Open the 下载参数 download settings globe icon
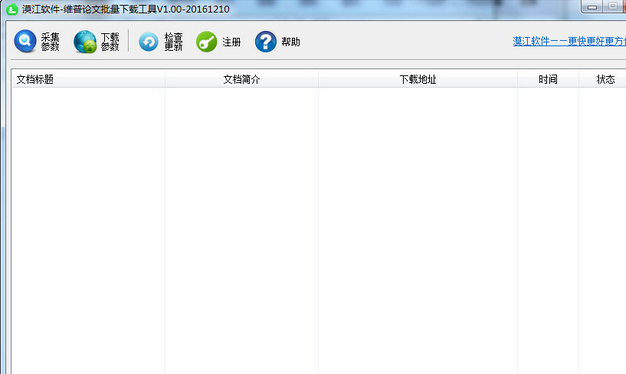This screenshot has height=374, width=626. [x=85, y=42]
